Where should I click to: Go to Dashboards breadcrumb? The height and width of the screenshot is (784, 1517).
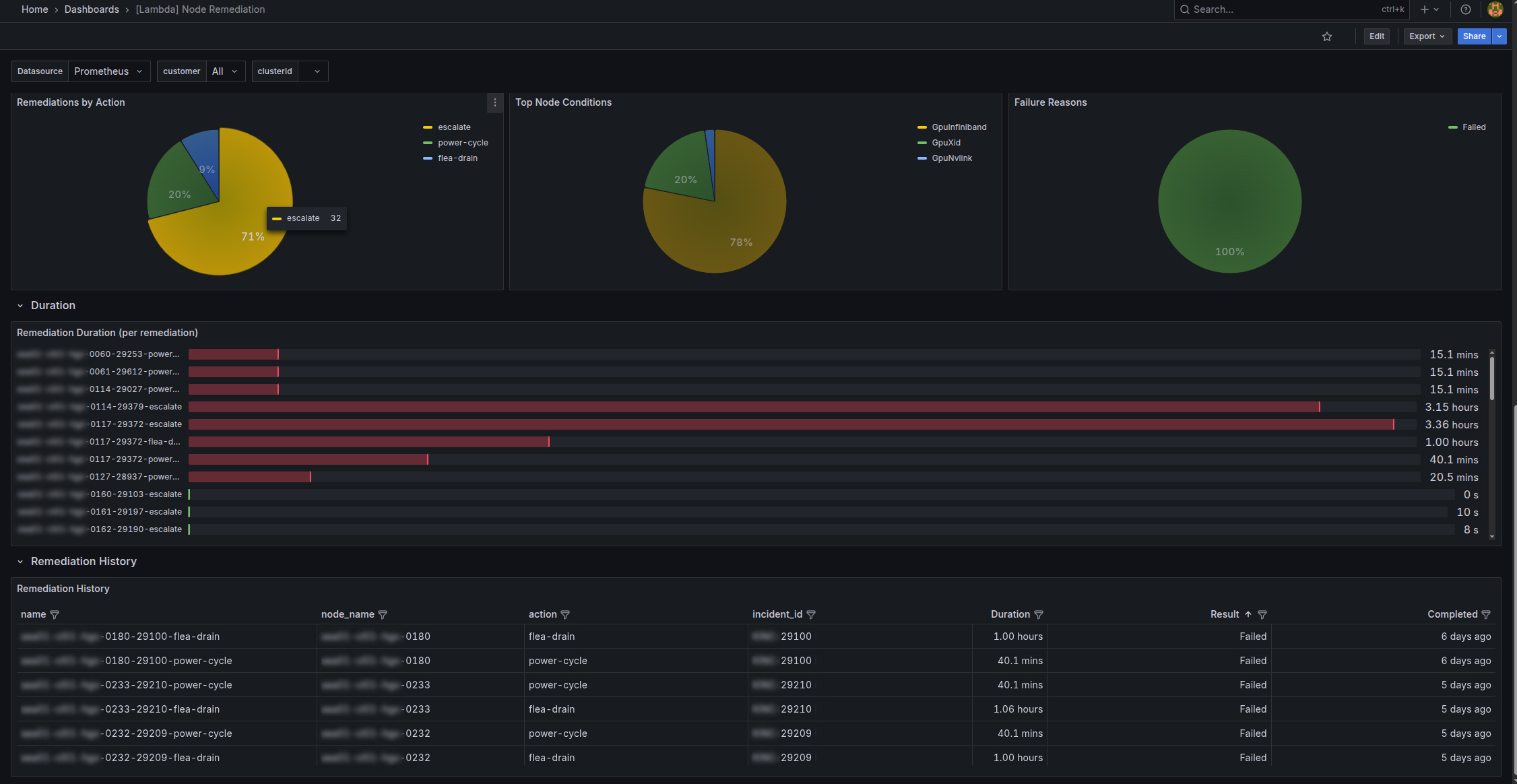[x=92, y=9]
